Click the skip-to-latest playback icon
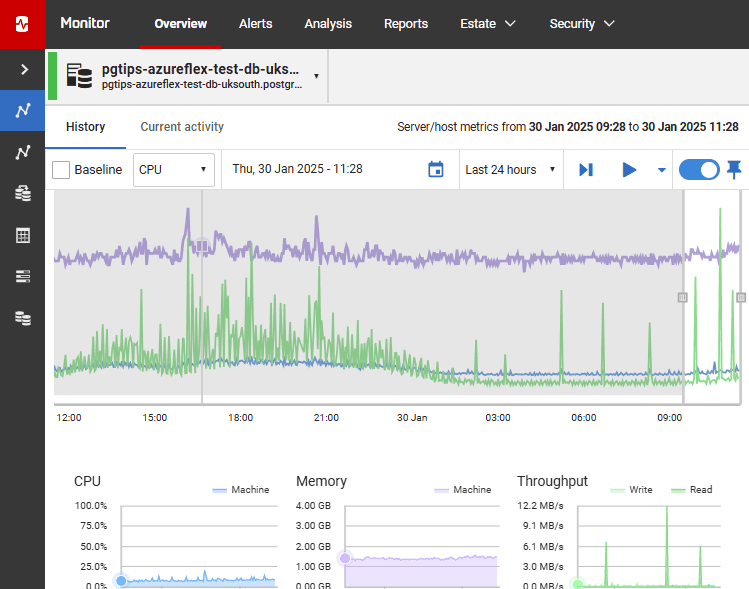 [586, 170]
